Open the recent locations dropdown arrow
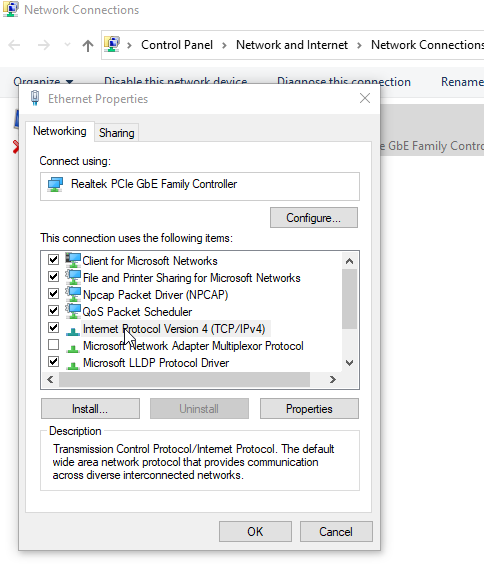 [67, 45]
